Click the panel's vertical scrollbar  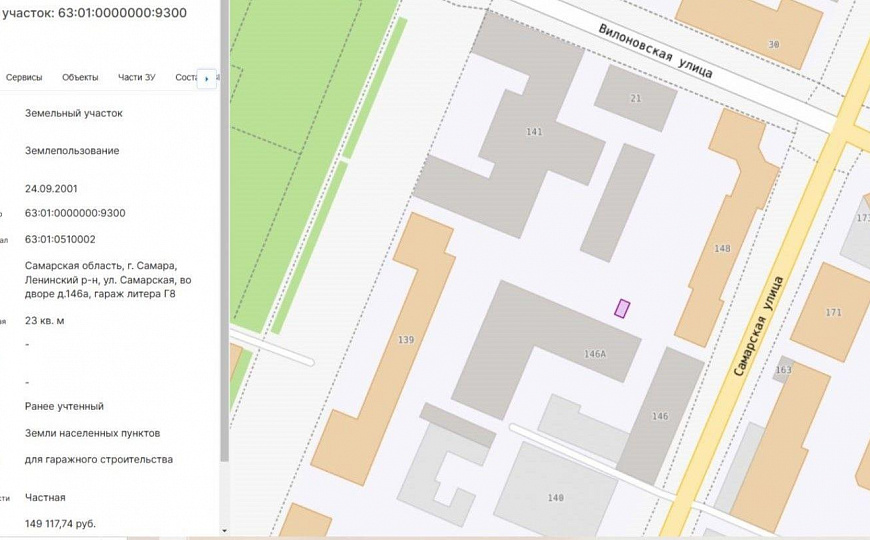(x=224, y=230)
